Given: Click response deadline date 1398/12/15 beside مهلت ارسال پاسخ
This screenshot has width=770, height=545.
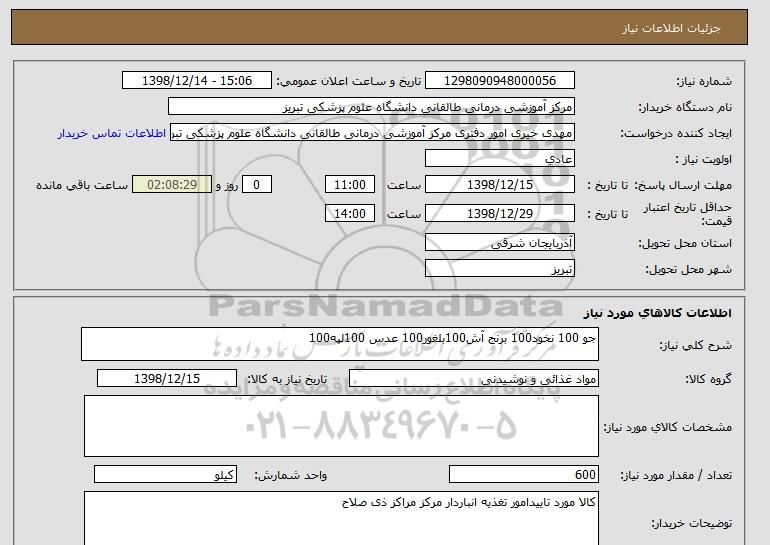Looking at the screenshot, I should tap(499, 185).
